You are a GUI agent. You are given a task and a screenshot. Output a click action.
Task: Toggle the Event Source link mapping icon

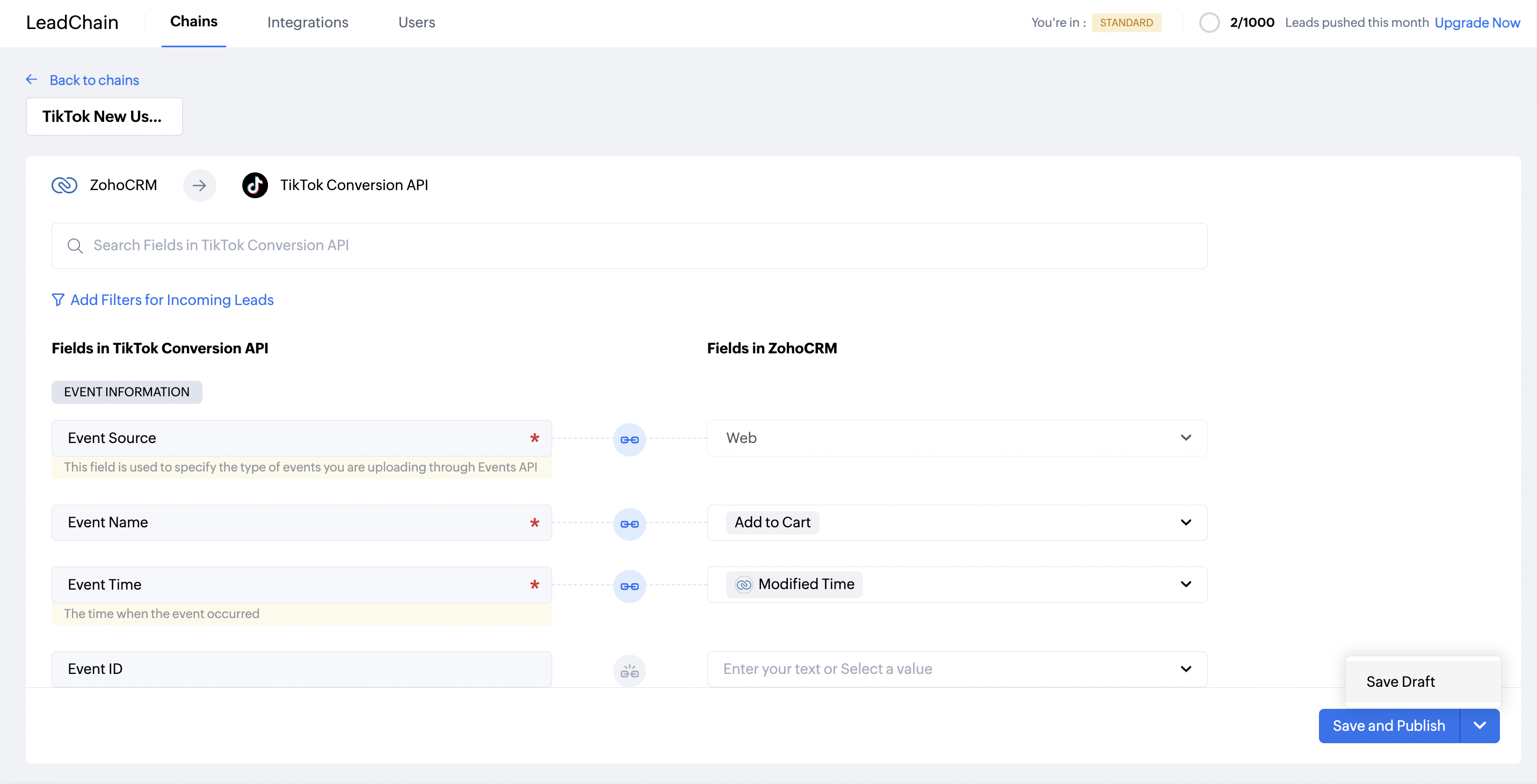click(x=629, y=440)
